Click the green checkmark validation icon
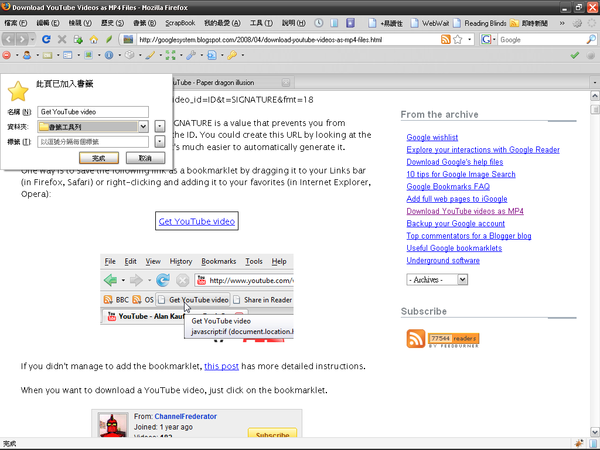The width and height of the screenshot is (600, 450). 574,55
